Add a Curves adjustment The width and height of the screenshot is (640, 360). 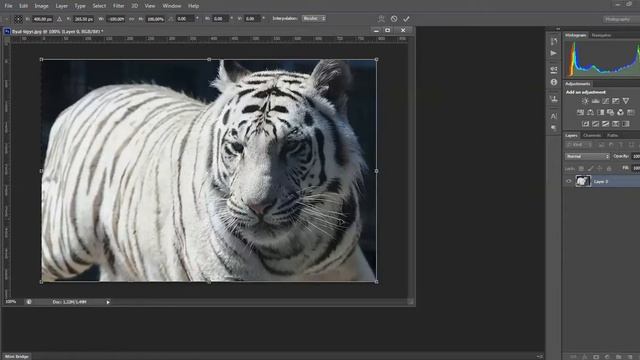coord(606,101)
